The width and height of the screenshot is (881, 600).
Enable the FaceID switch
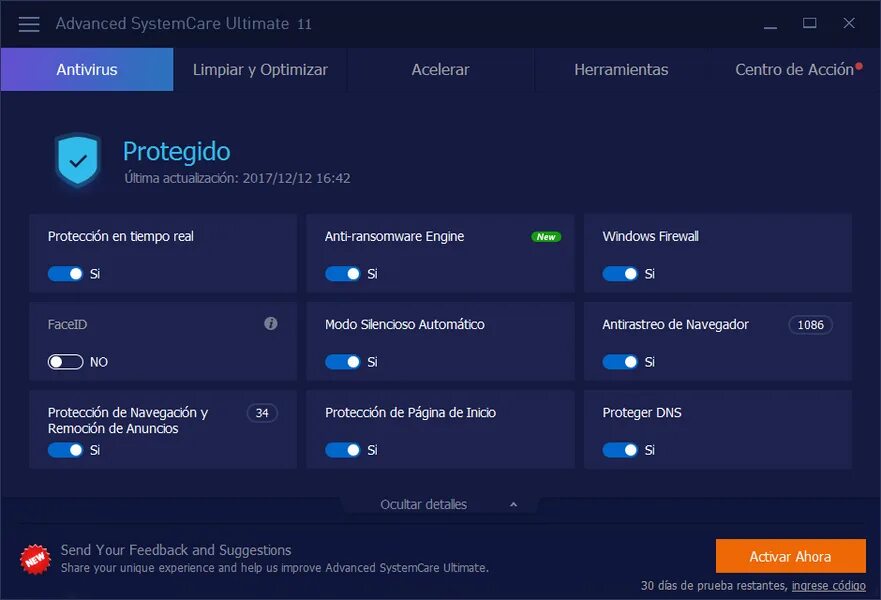(65, 362)
